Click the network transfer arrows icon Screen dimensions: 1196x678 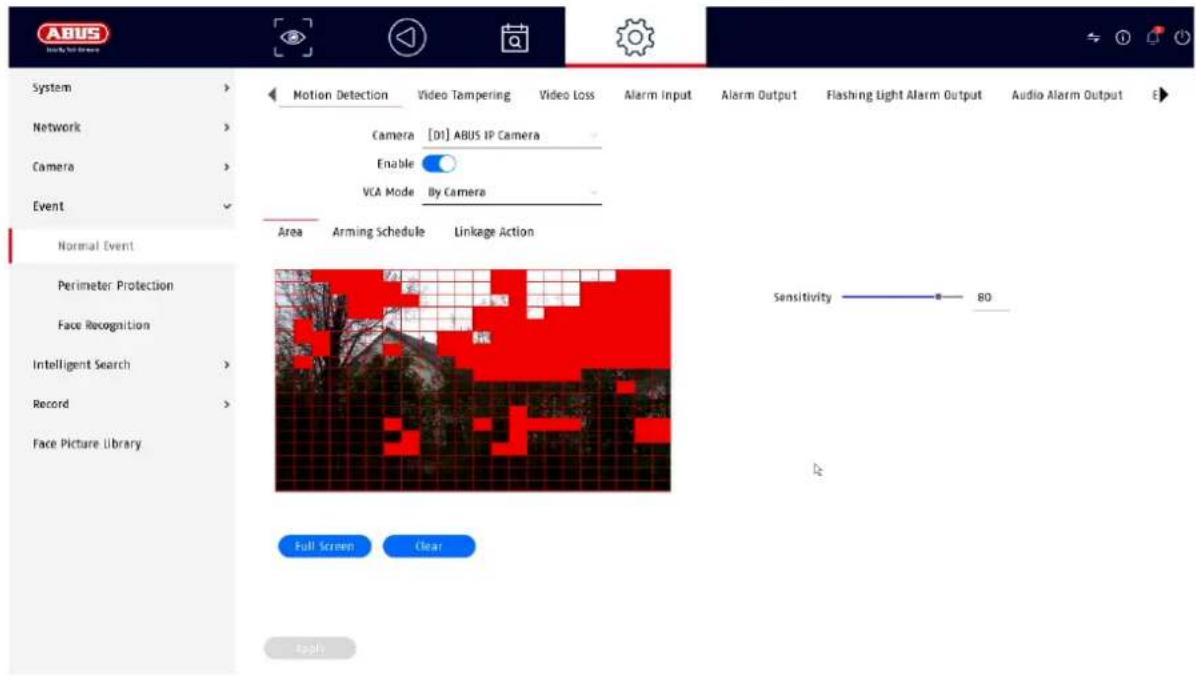(x=1093, y=37)
